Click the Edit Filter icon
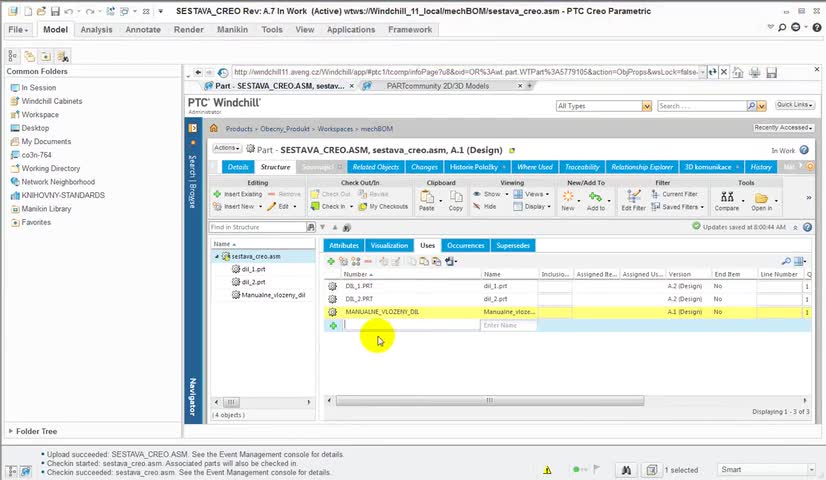This screenshot has height=480, width=826. pos(633,200)
